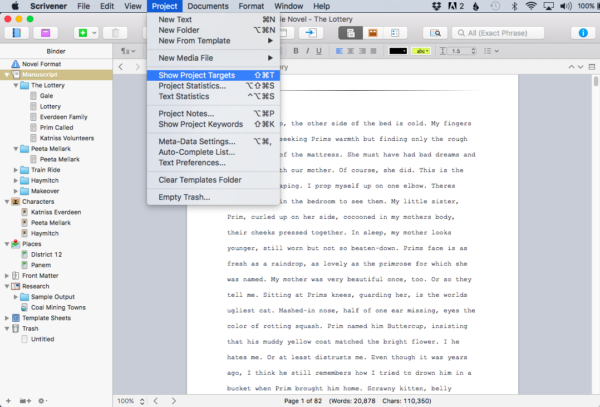Image resolution: width=600 pixels, height=407 pixels.
Task: Switch to Corkboard view mode
Action: click(373, 33)
